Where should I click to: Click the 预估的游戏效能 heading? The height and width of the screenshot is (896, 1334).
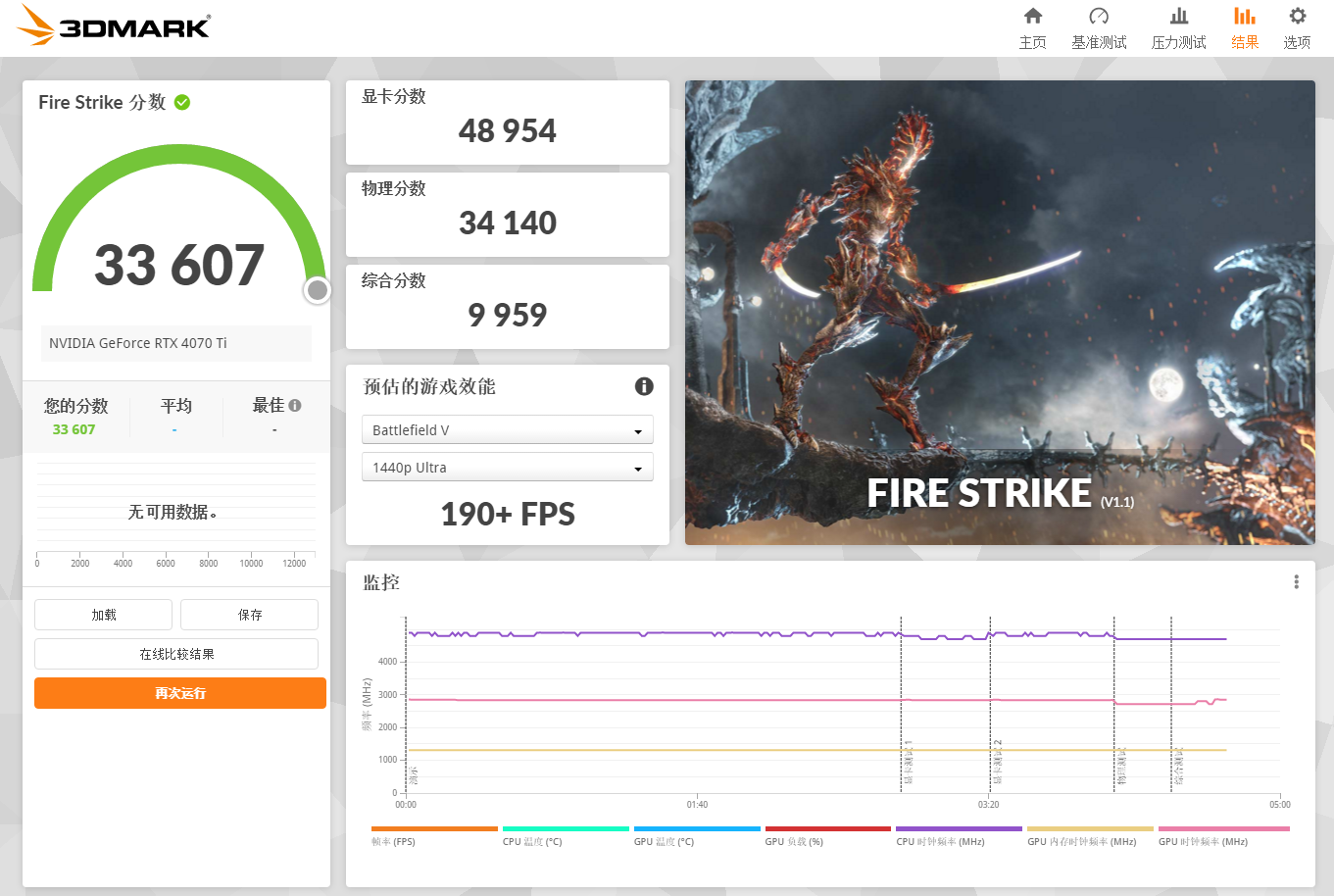pos(429,386)
